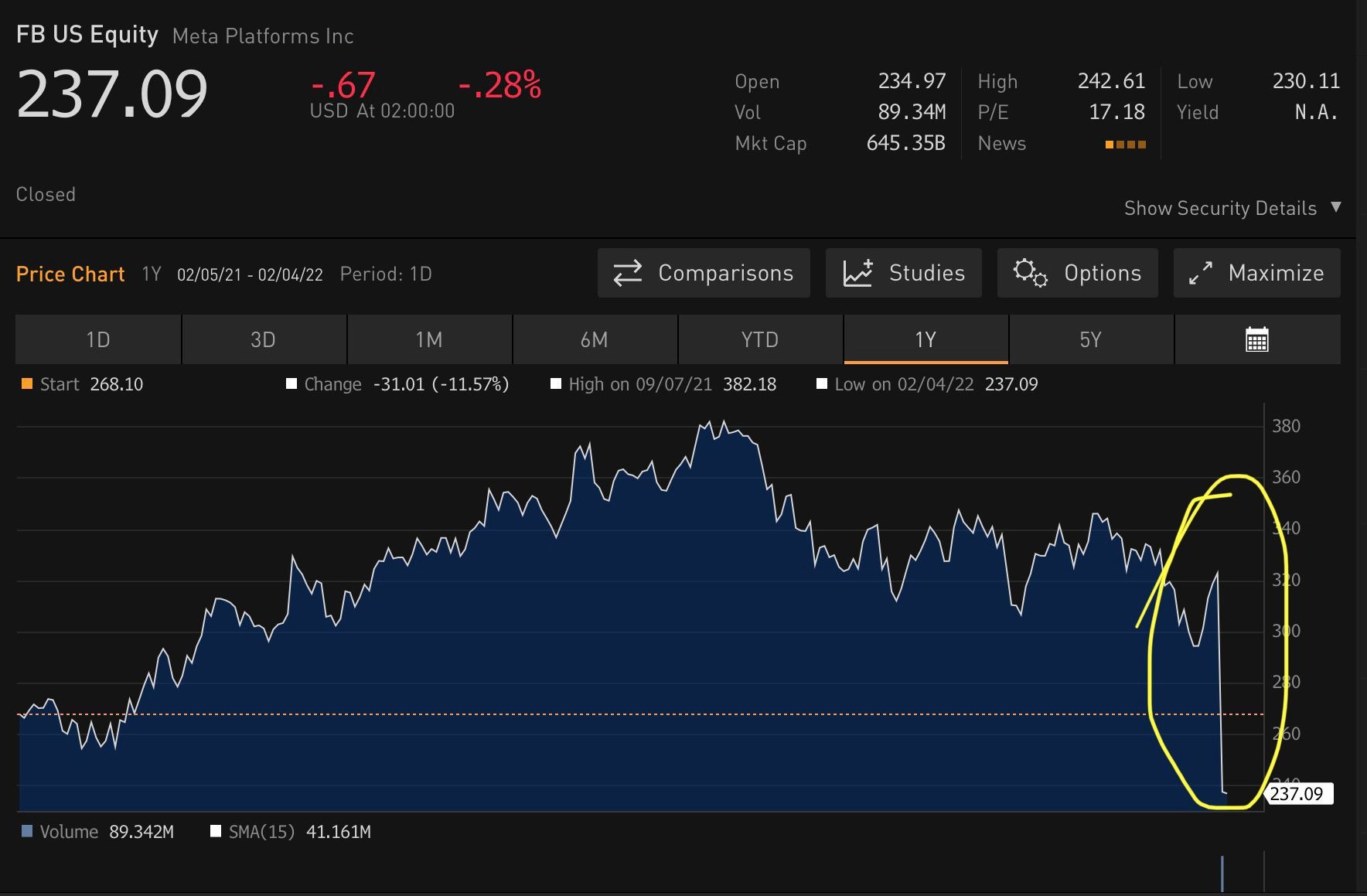Viewport: 1367px width, 896px height.
Task: Toggle the Low on 02/04/22 legend box
Action: [x=822, y=384]
